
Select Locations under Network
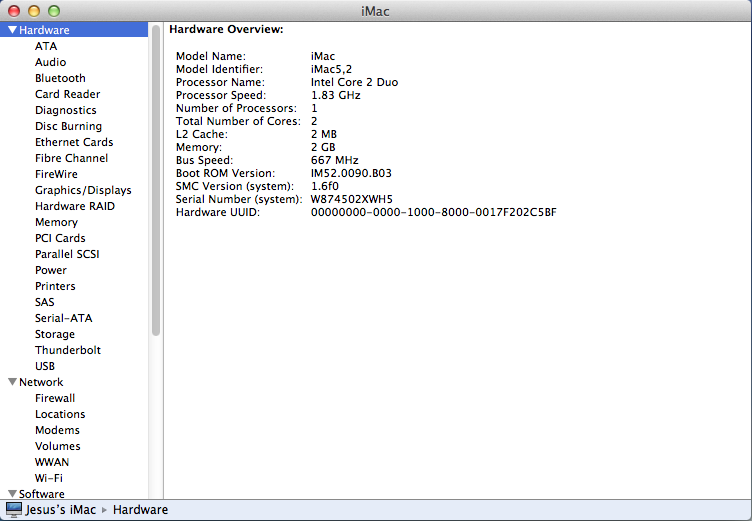point(60,414)
